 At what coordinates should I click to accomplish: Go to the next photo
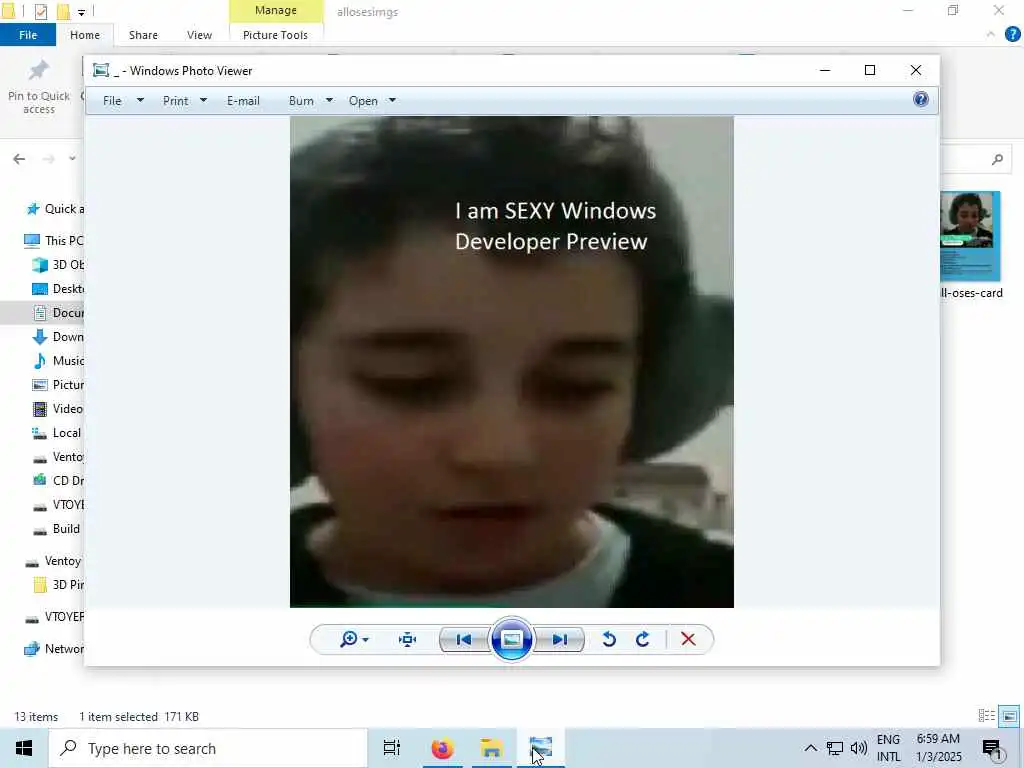(560, 639)
